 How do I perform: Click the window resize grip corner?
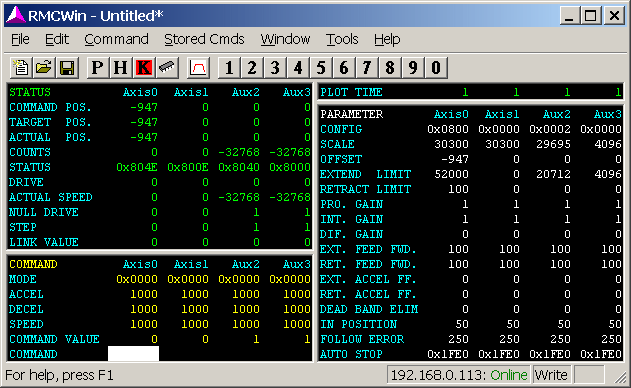[x=622, y=377]
